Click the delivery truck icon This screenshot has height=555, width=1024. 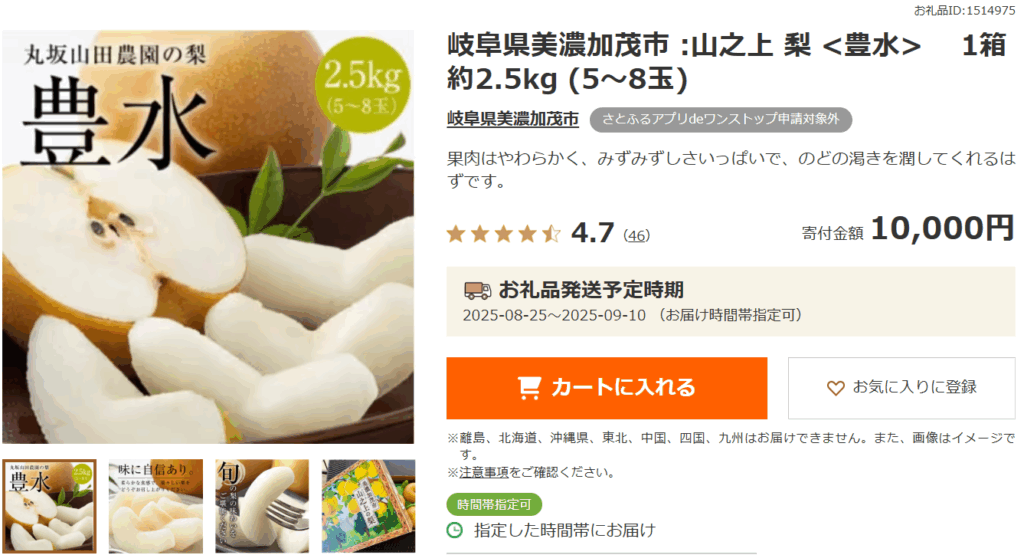pos(477,290)
